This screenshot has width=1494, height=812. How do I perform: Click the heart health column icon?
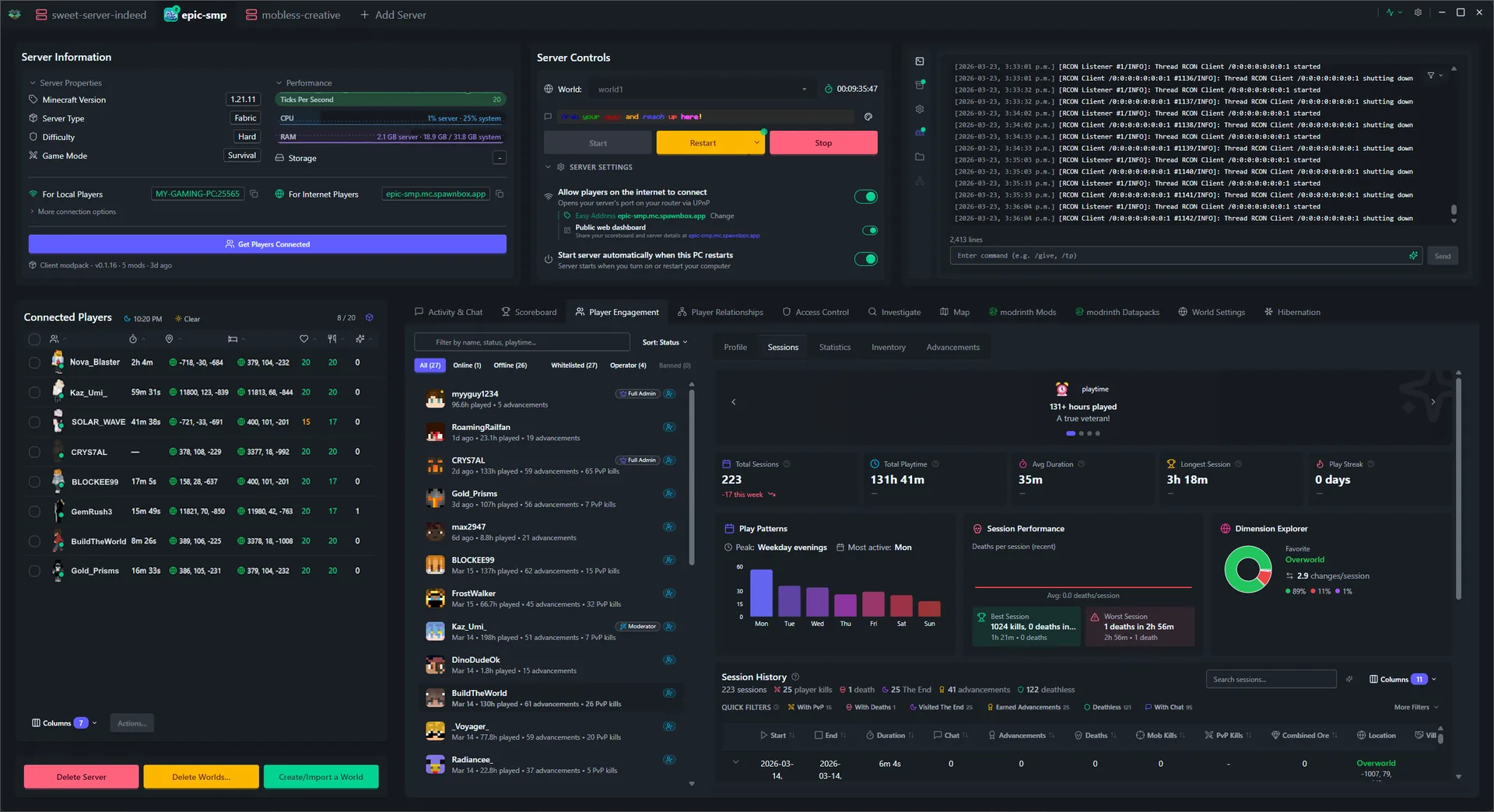coord(303,339)
